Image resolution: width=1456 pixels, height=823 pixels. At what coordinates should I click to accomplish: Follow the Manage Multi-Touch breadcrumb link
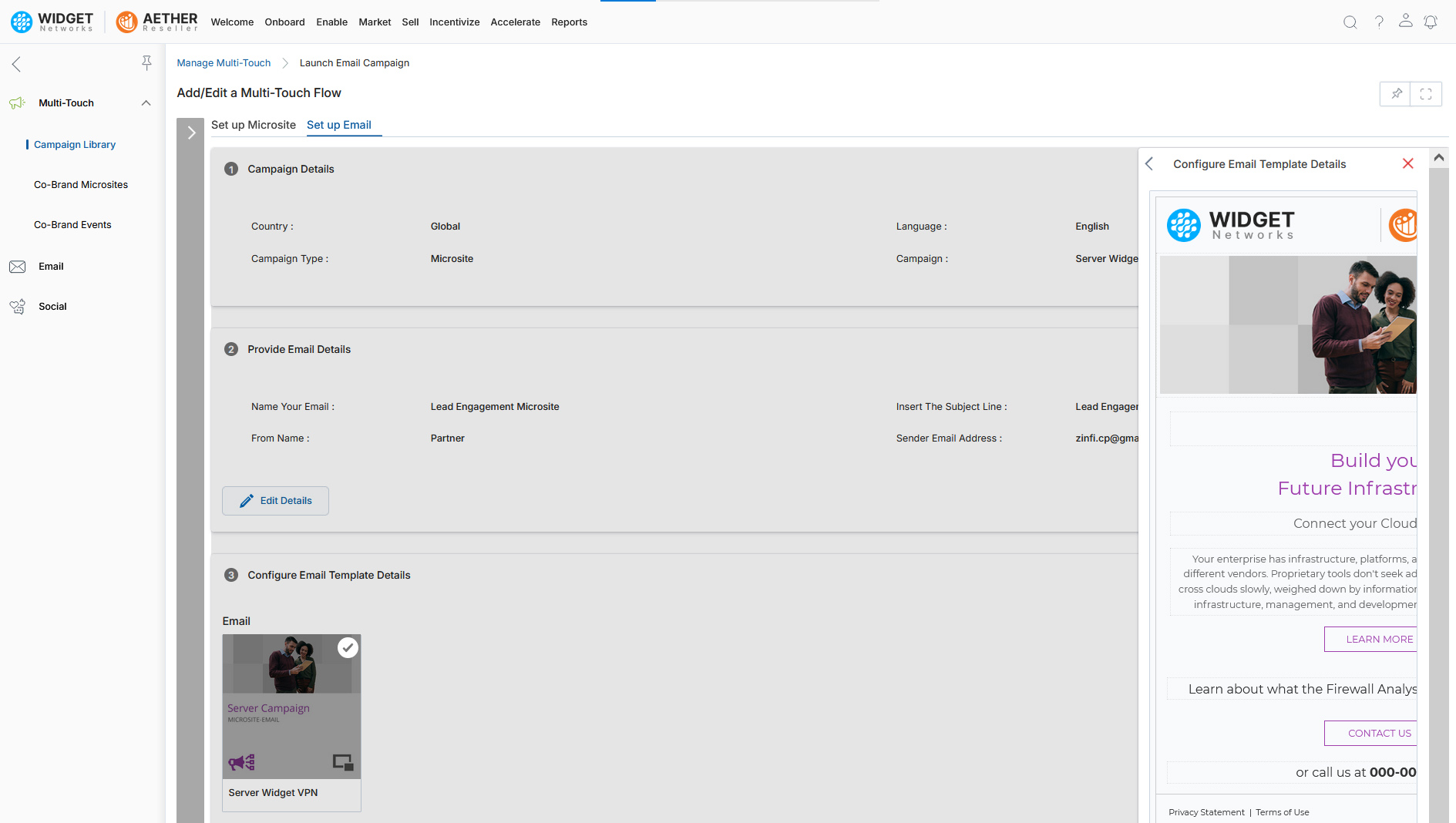coord(224,63)
